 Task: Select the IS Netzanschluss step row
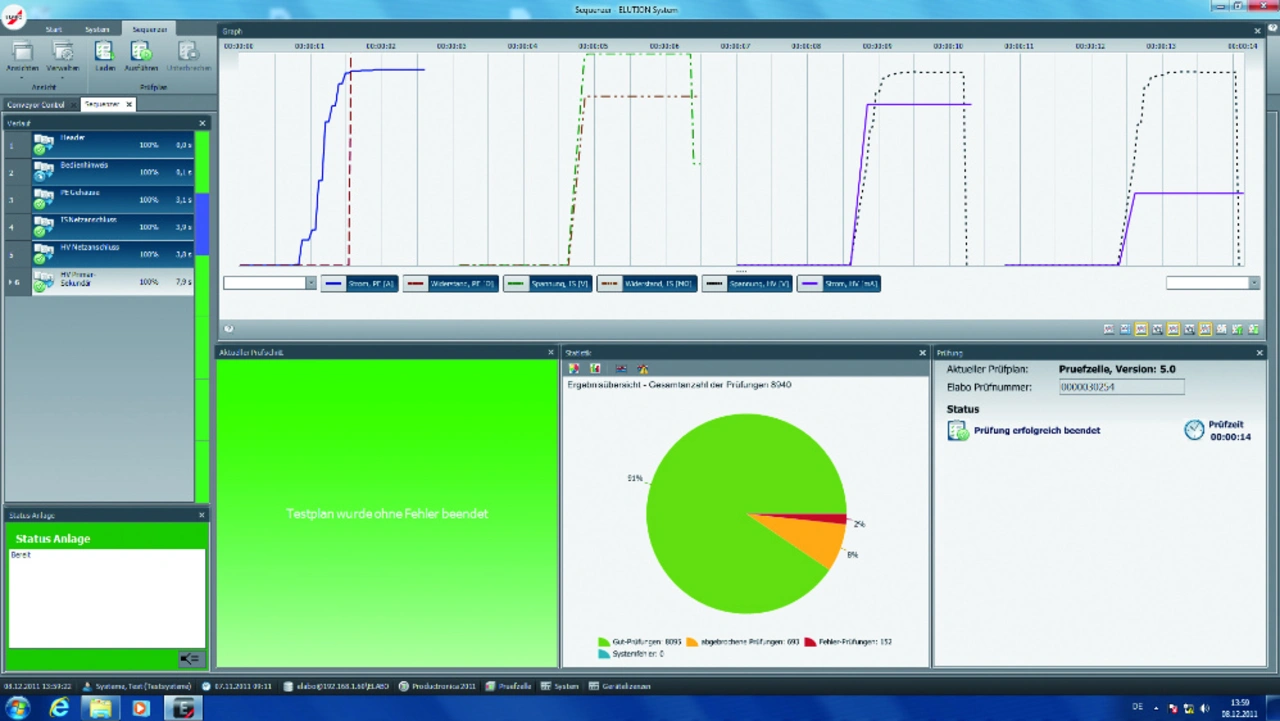click(x=99, y=226)
